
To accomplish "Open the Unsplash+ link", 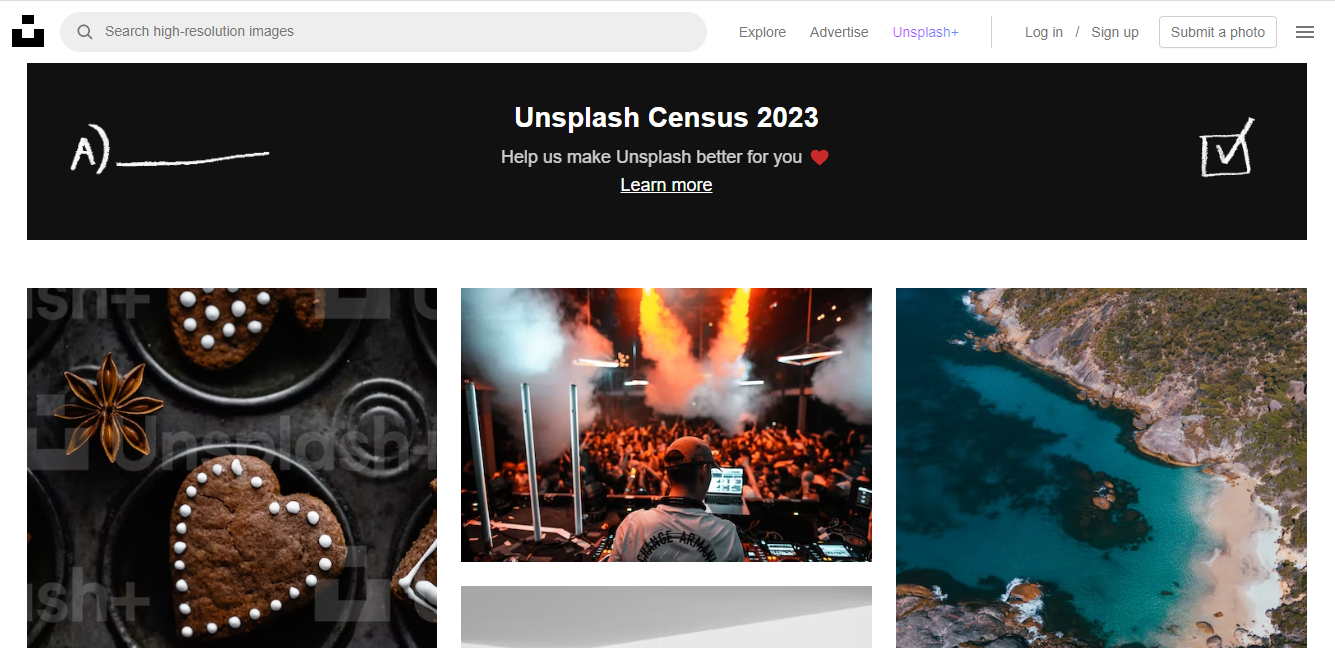I will point(926,32).
